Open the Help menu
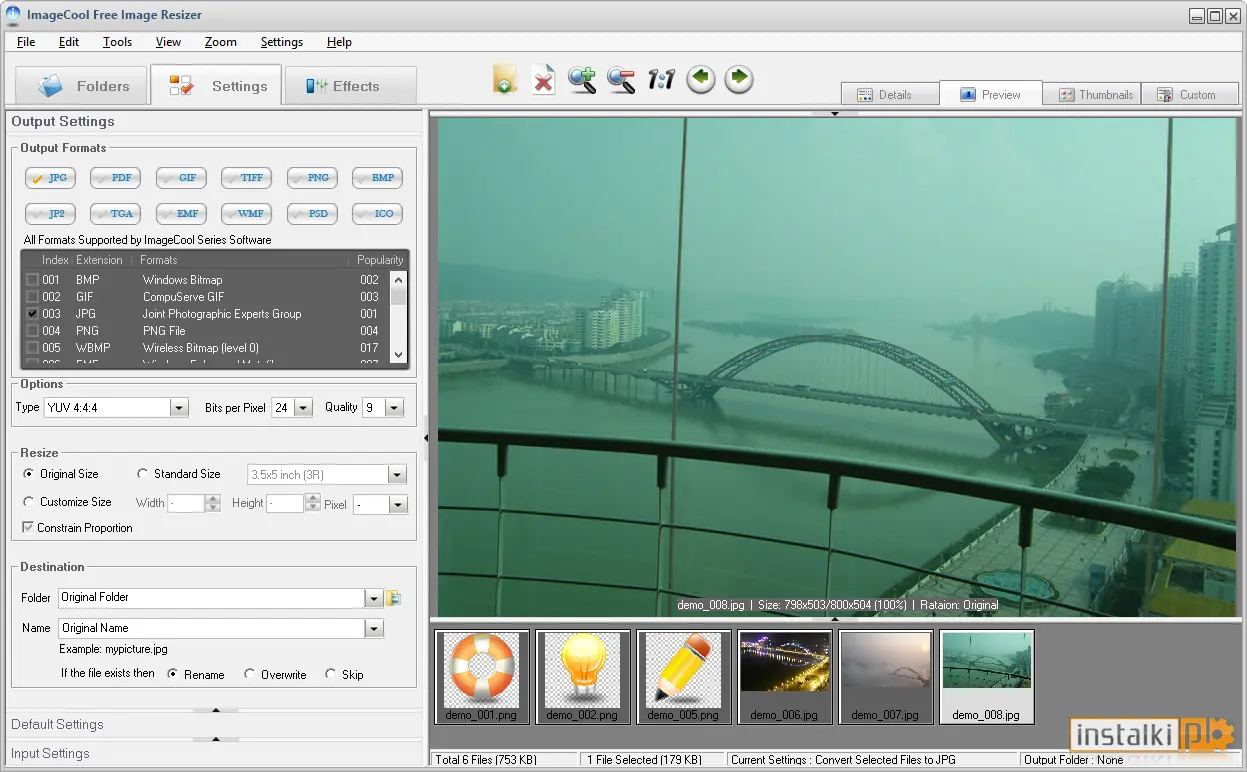 339,42
